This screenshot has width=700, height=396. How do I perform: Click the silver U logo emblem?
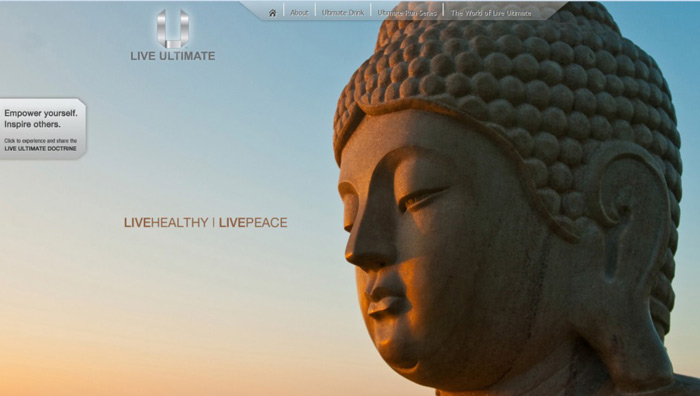pos(173,28)
